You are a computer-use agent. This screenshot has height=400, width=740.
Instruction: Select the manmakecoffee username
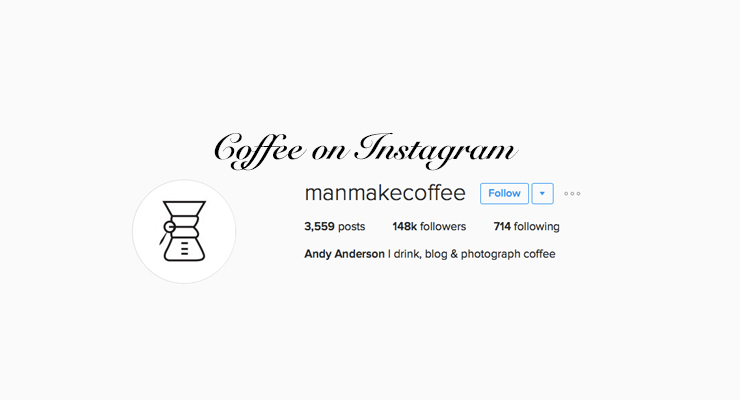[385, 193]
